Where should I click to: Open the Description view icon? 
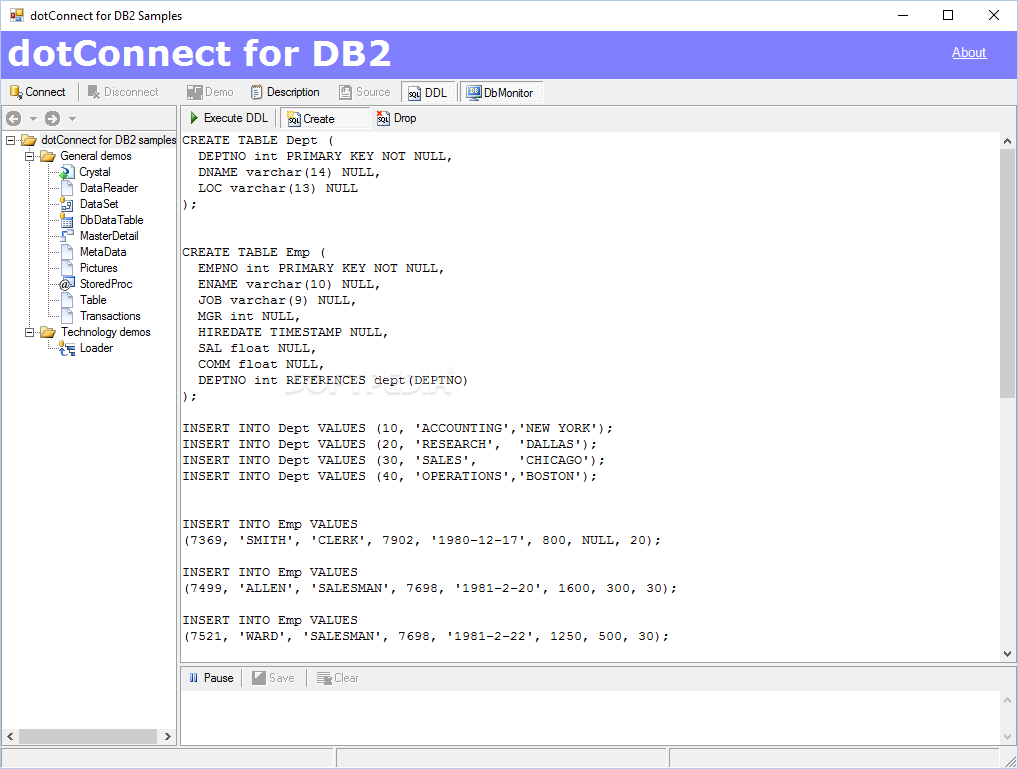257,92
